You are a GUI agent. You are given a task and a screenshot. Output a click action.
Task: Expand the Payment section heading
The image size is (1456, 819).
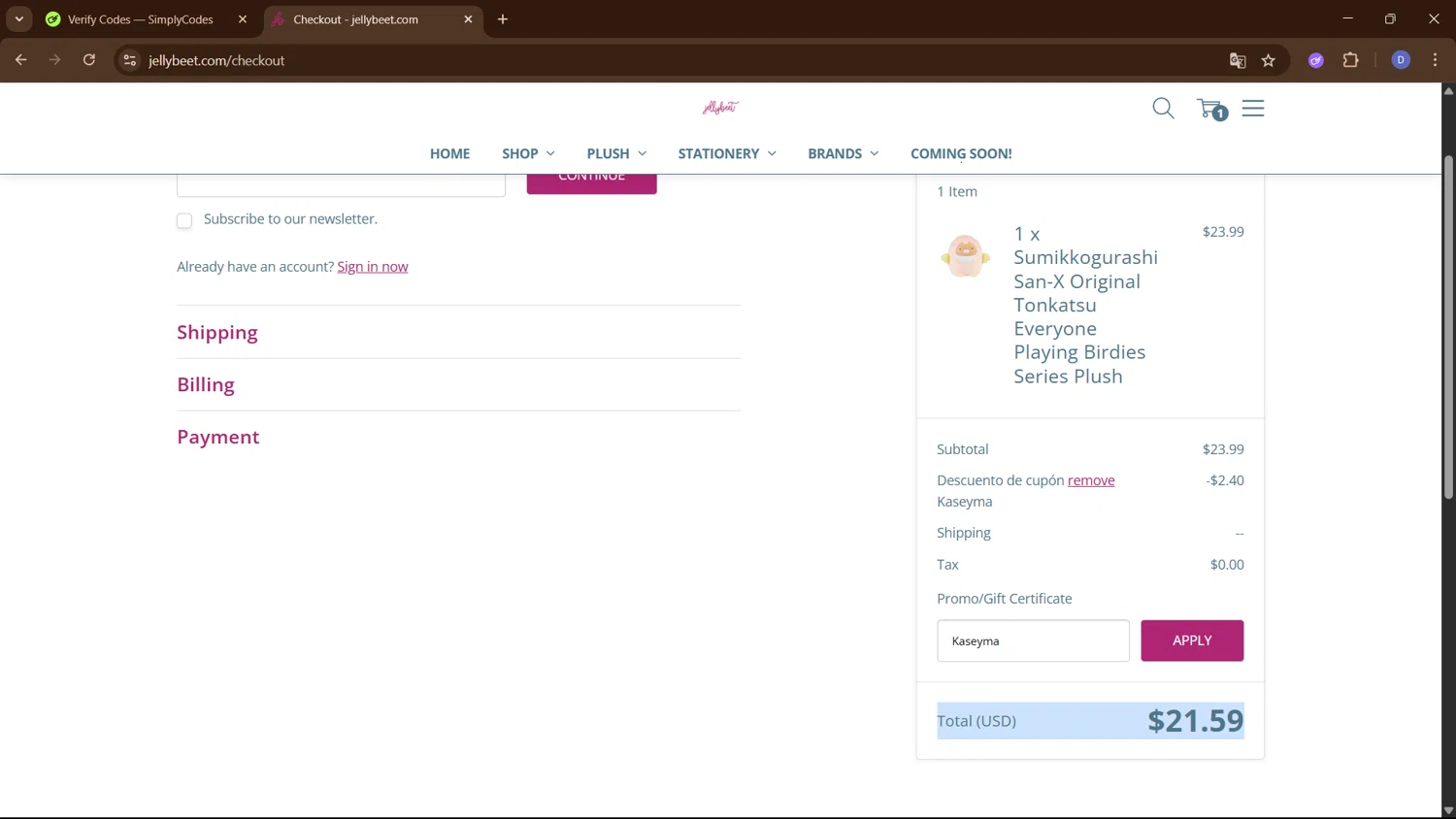(x=218, y=437)
